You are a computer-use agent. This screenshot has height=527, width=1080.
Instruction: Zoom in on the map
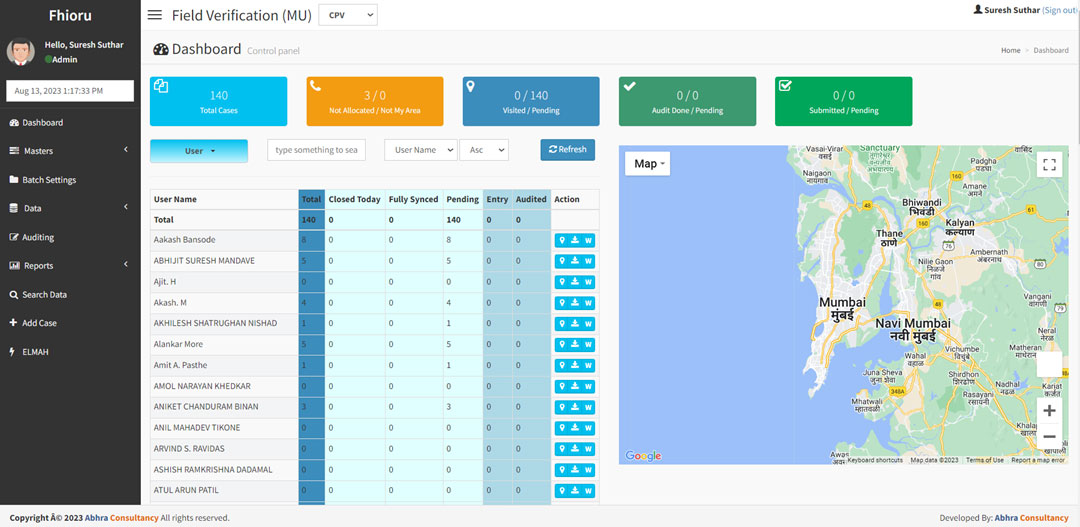click(1049, 411)
